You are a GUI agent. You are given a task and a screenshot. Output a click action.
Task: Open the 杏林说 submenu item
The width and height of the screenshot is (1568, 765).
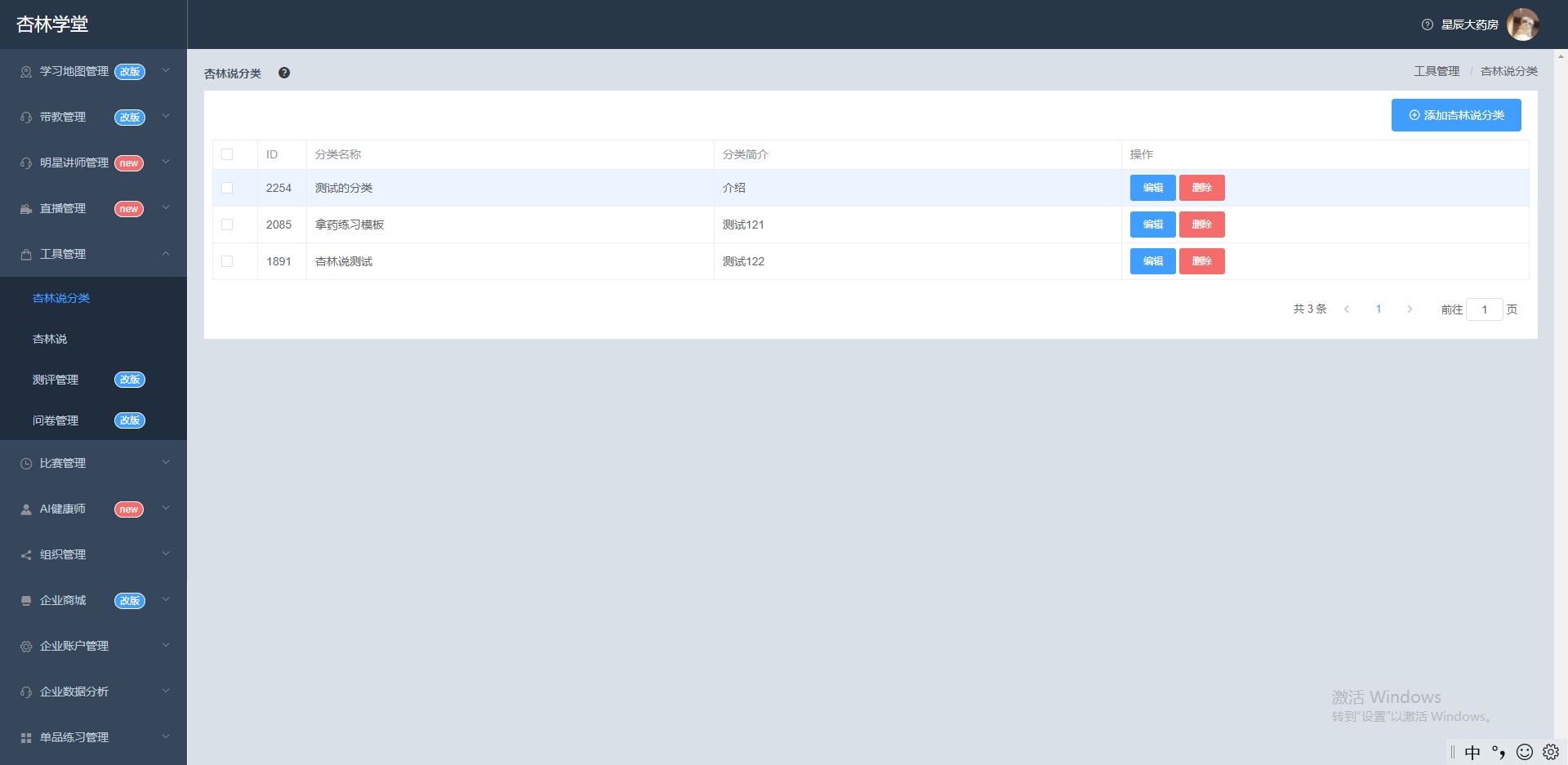tap(50, 339)
